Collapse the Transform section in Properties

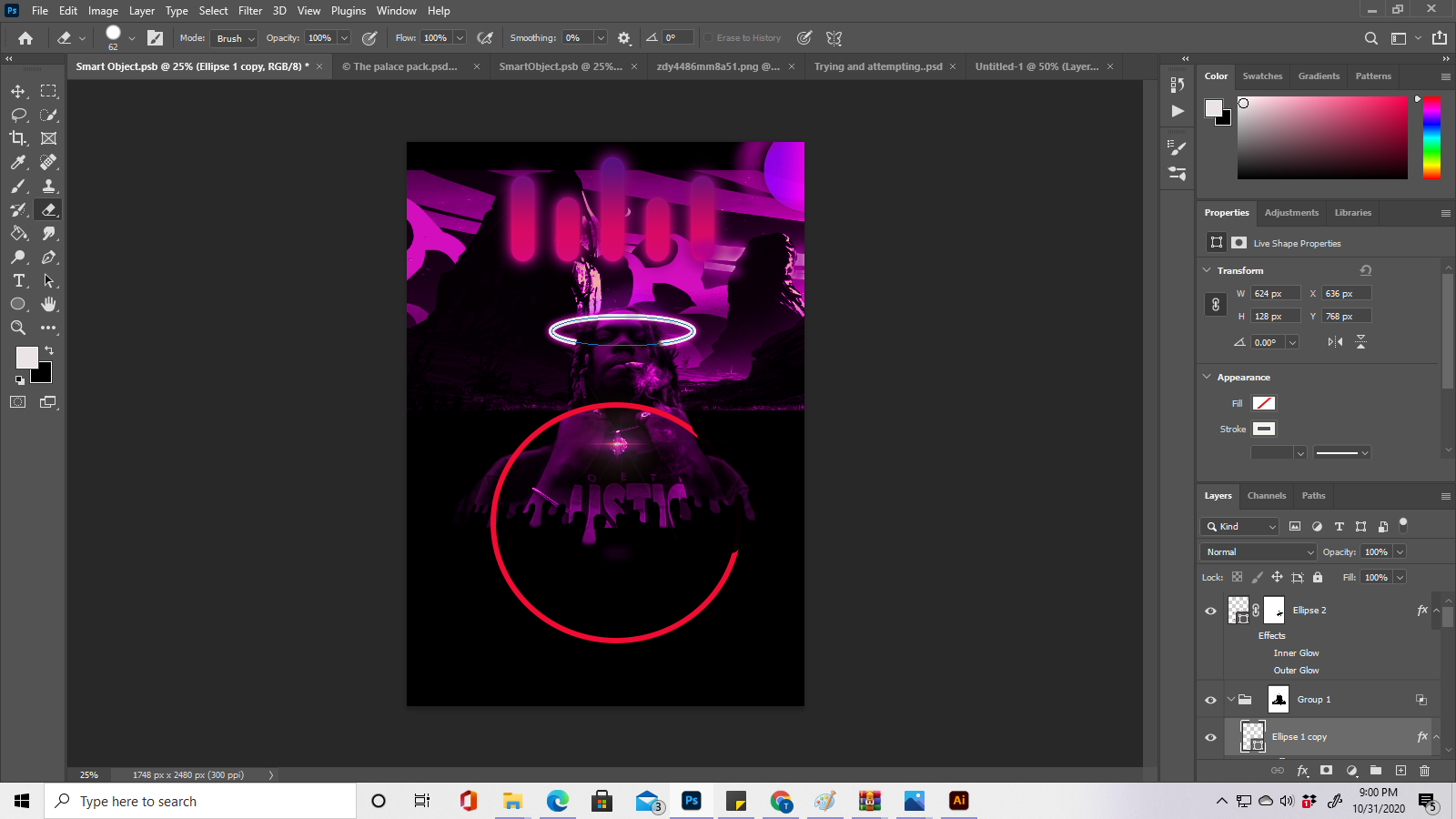pos(1207,270)
